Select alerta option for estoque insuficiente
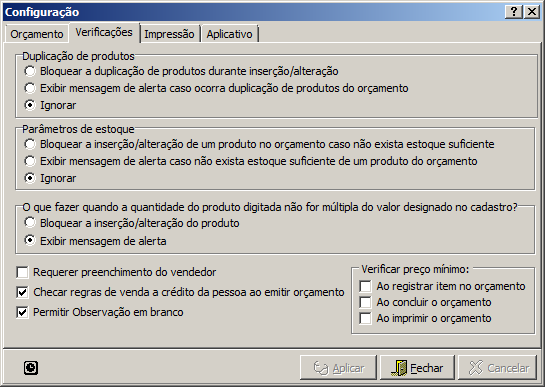Viewport: 545px width, 387px height. pyautogui.click(x=30, y=161)
